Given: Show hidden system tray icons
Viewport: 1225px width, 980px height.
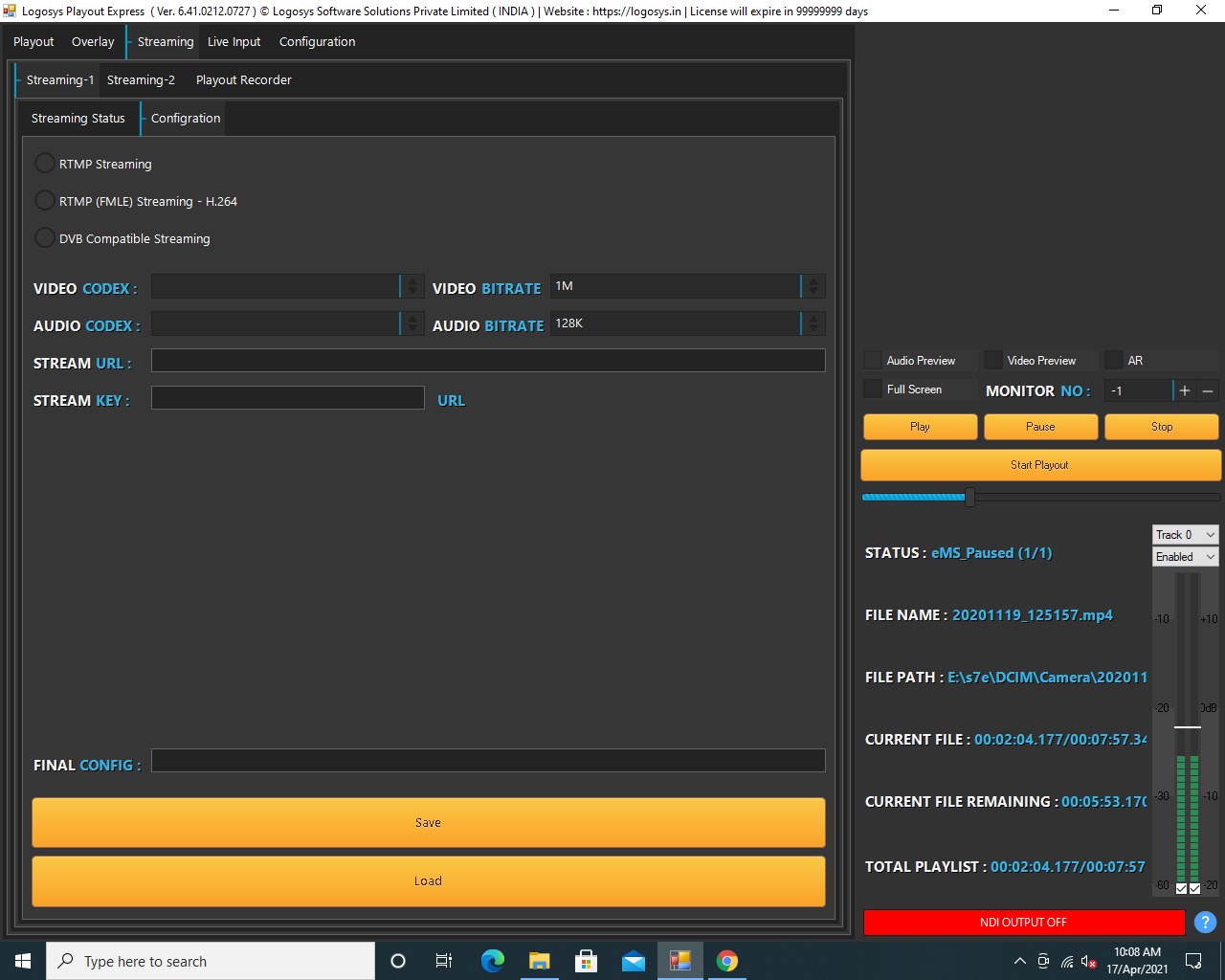Looking at the screenshot, I should [1020, 961].
